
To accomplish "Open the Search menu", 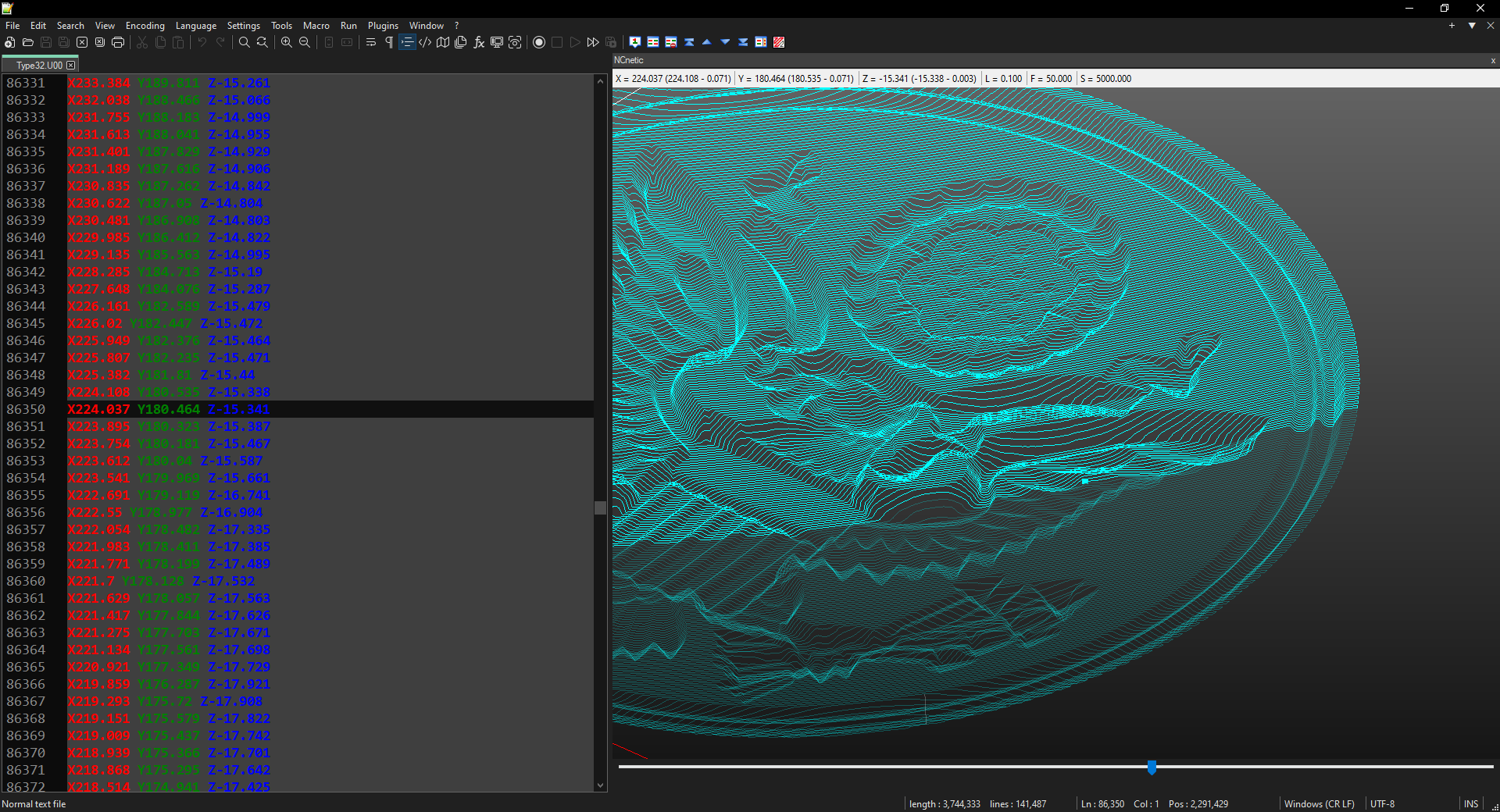I will coord(70,26).
